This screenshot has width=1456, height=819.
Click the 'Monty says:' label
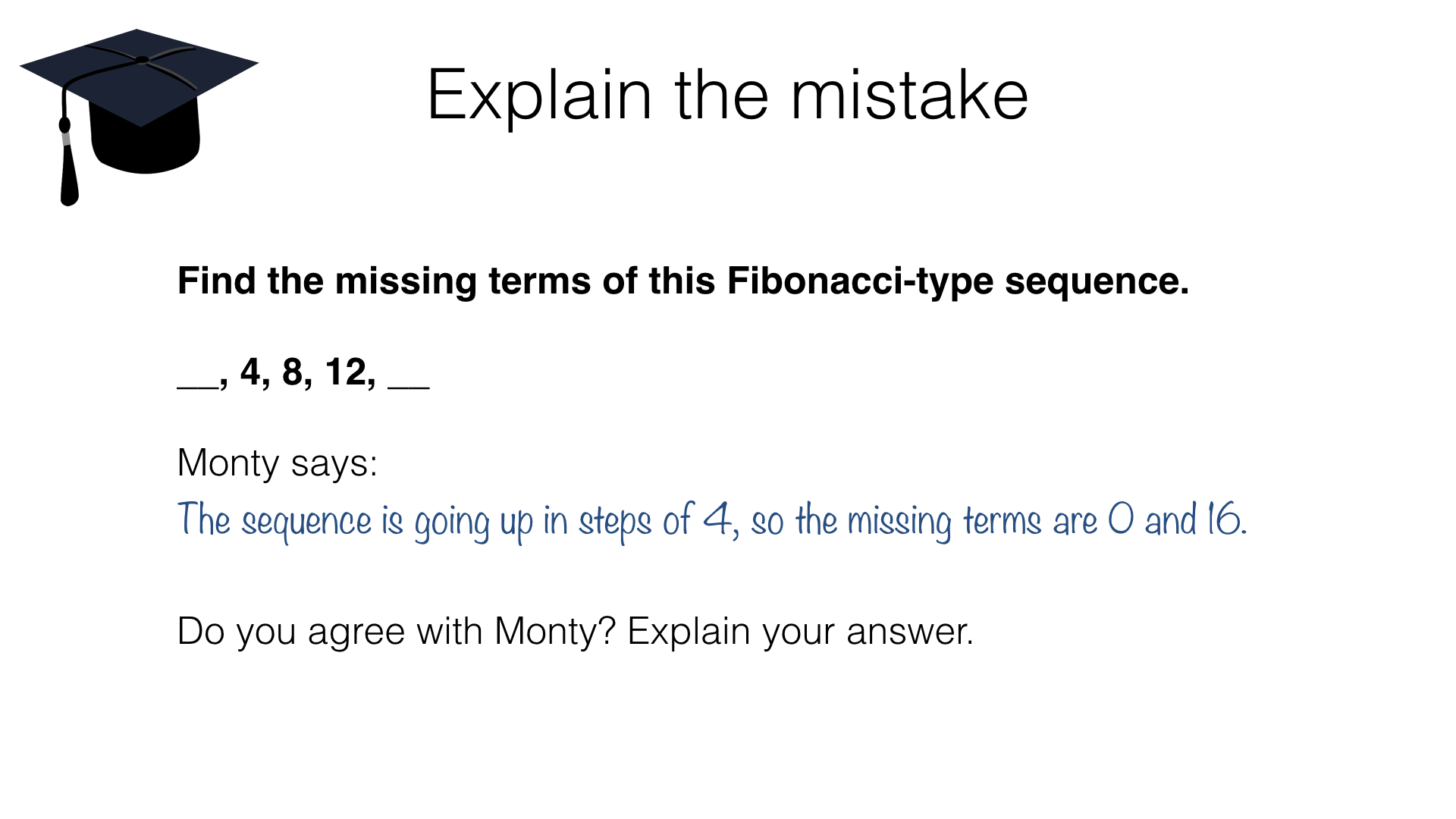(x=277, y=463)
